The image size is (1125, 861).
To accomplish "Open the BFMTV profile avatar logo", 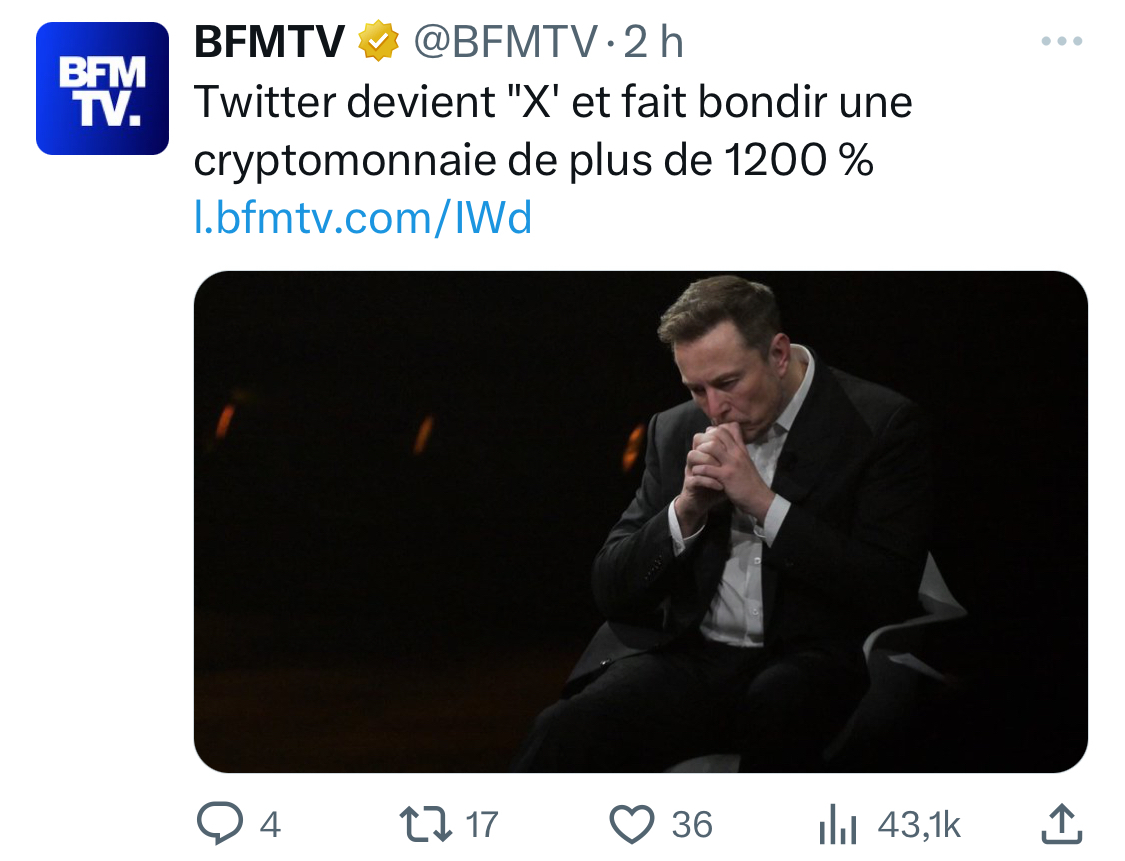I will click(x=102, y=88).
